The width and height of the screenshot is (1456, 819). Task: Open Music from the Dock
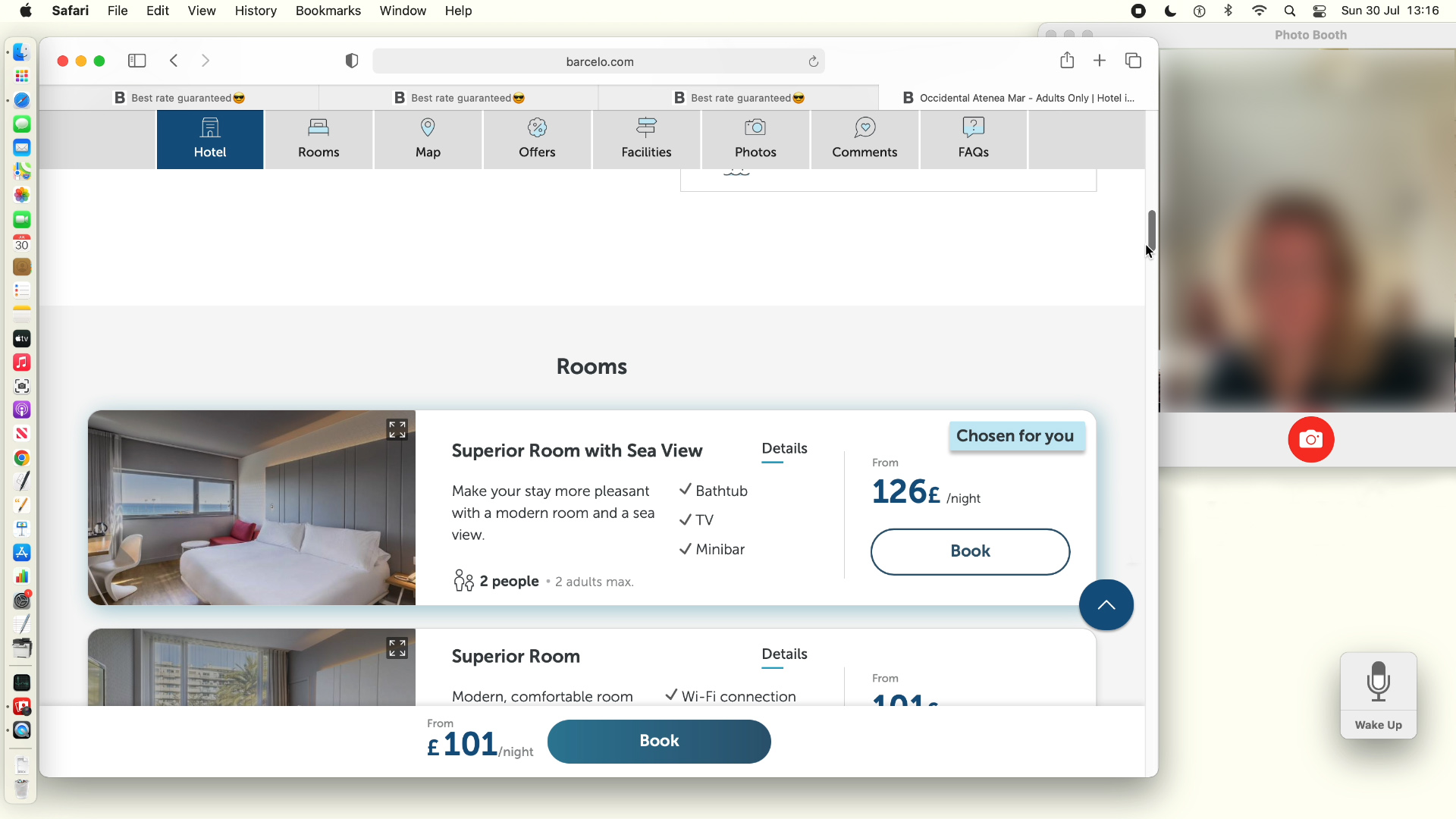tap(22, 362)
